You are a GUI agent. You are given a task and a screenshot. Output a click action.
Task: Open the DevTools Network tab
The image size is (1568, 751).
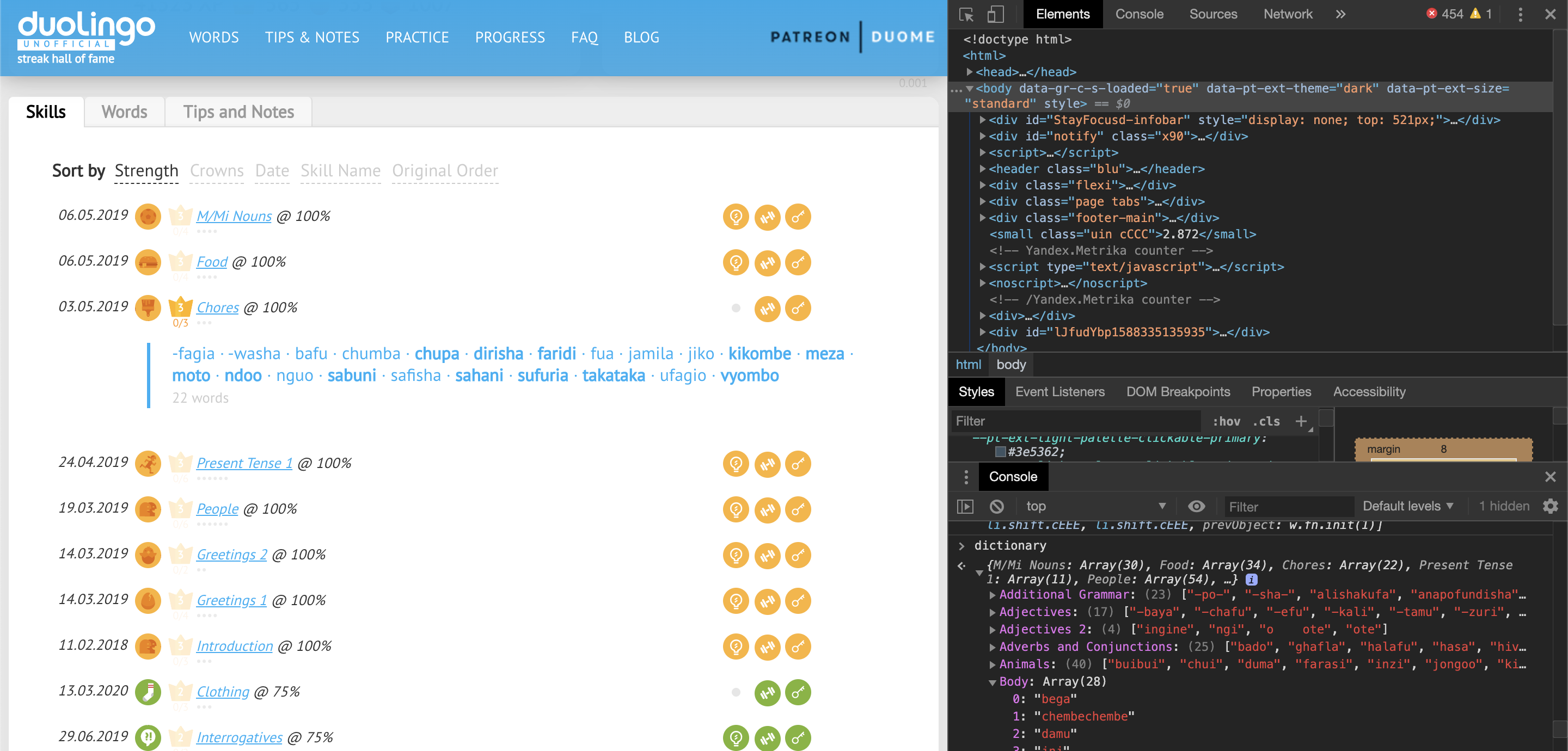[x=1288, y=14]
